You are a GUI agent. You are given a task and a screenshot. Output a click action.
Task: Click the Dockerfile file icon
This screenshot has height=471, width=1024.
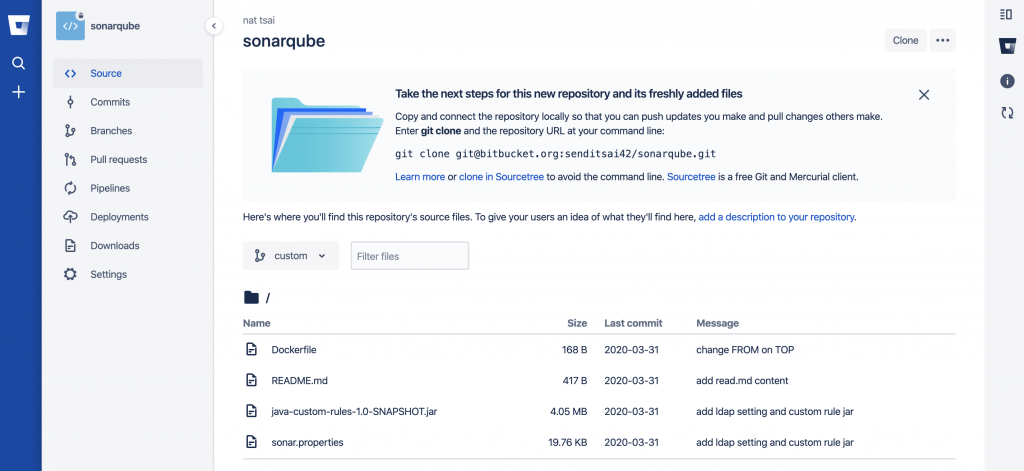pyautogui.click(x=252, y=350)
